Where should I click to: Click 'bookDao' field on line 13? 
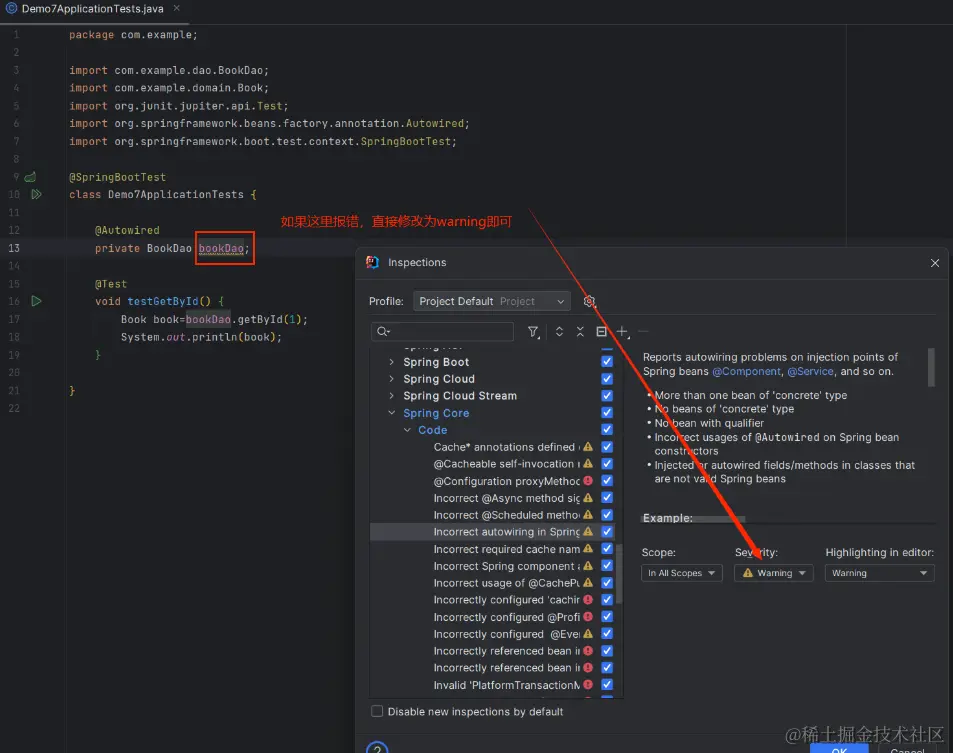pyautogui.click(x=221, y=249)
